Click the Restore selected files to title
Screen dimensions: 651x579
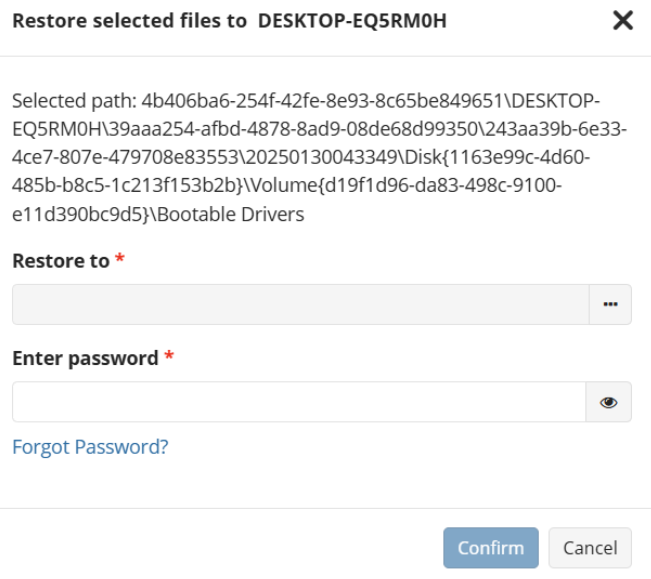coord(129,21)
